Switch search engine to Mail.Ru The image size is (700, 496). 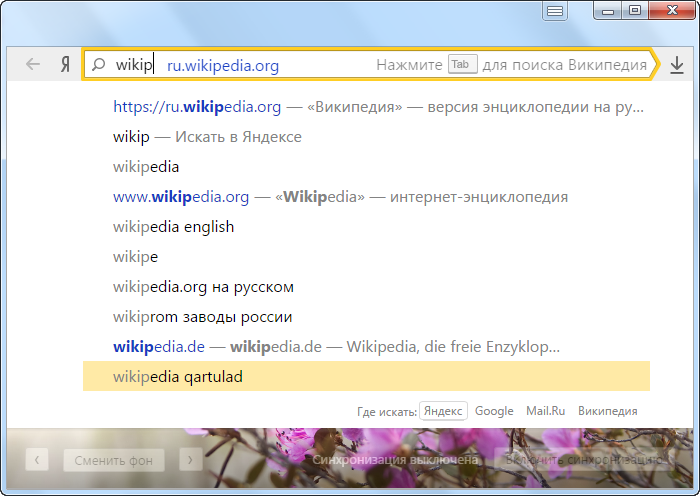546,411
